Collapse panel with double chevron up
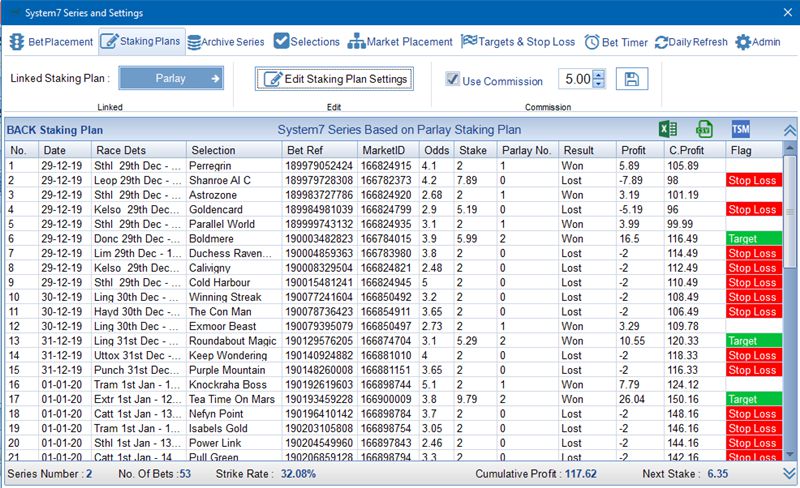The height and width of the screenshot is (488, 800). pos(789,130)
